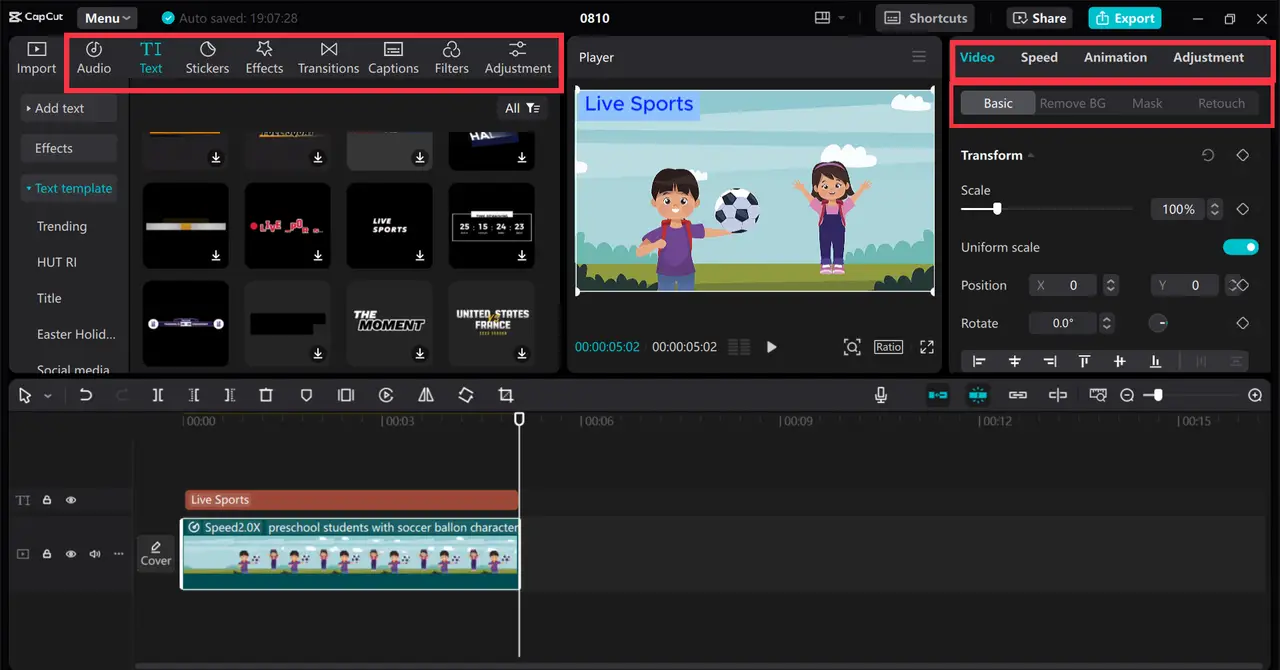
Task: Open the Stickers panel
Action: [x=207, y=55]
